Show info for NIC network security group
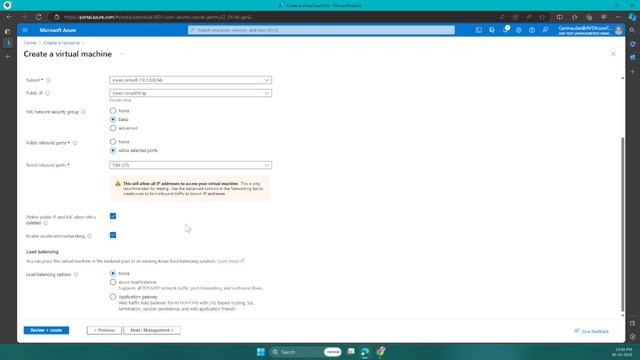The height and width of the screenshot is (360, 640). coord(84,112)
